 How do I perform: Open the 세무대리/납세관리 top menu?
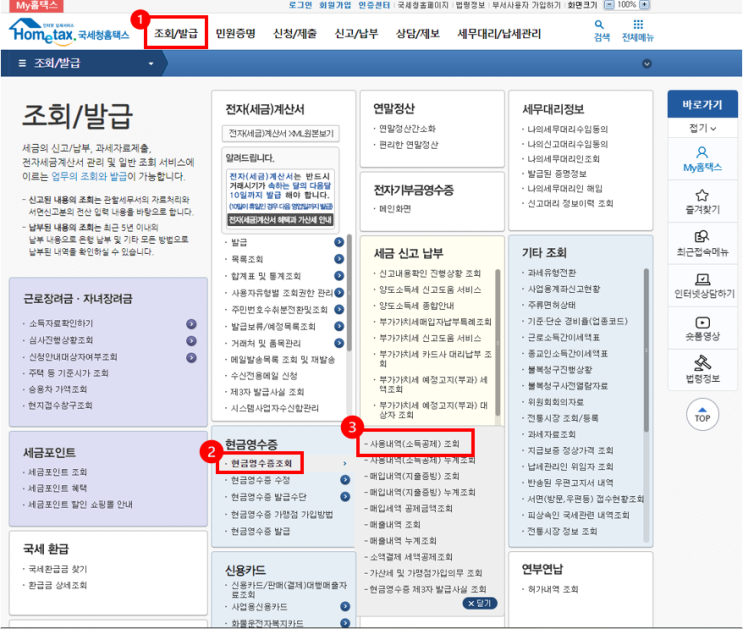point(499,33)
